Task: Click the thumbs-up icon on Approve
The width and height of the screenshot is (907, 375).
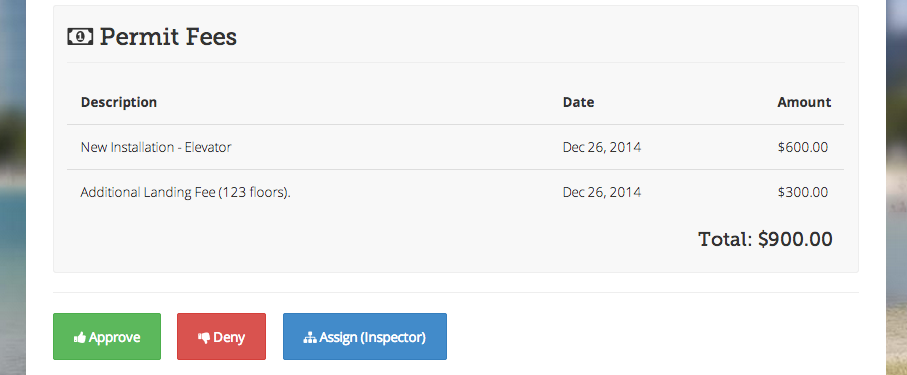Action: (80, 337)
